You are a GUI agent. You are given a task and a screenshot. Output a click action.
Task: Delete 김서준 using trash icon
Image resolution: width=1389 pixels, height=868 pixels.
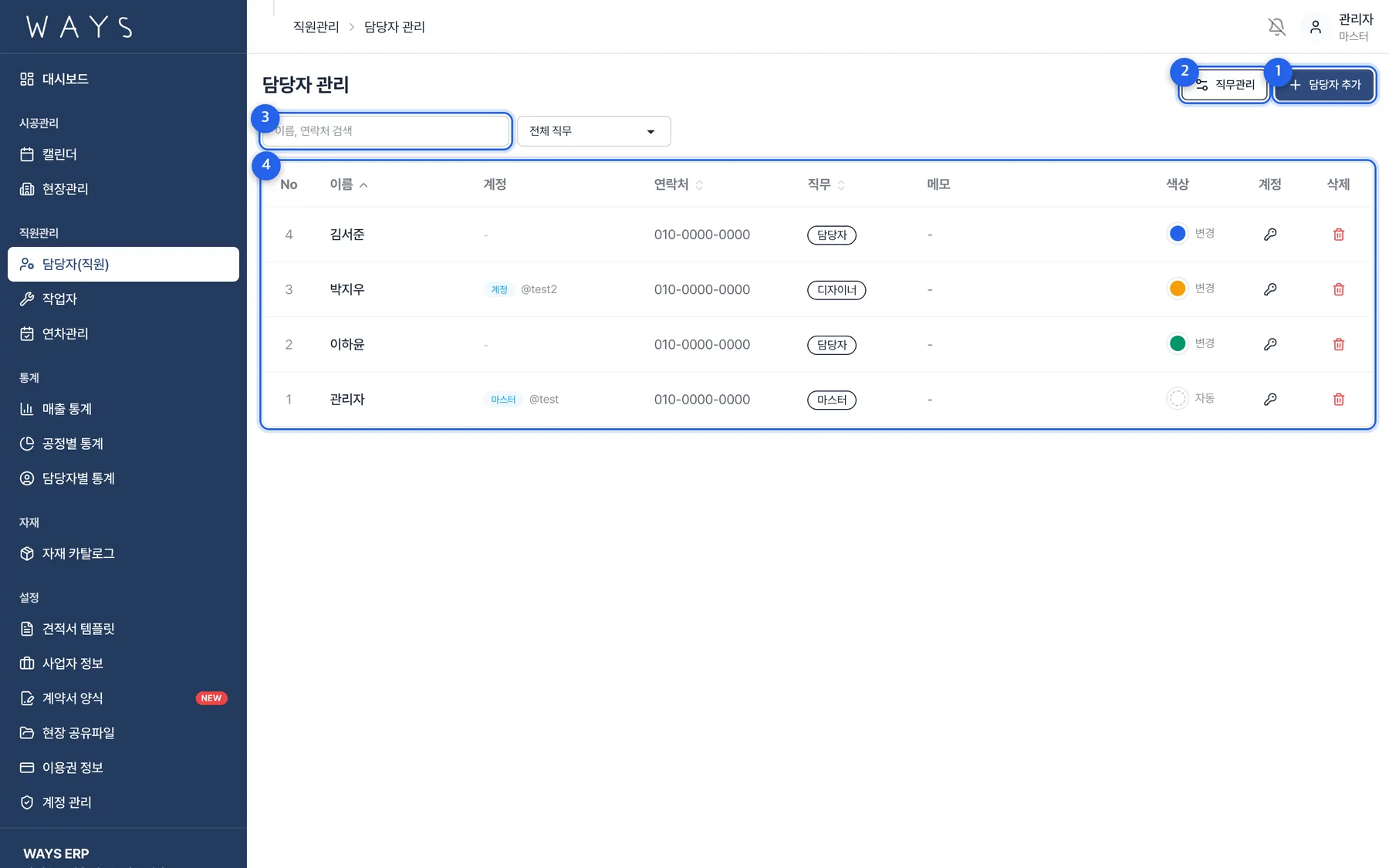coord(1339,235)
